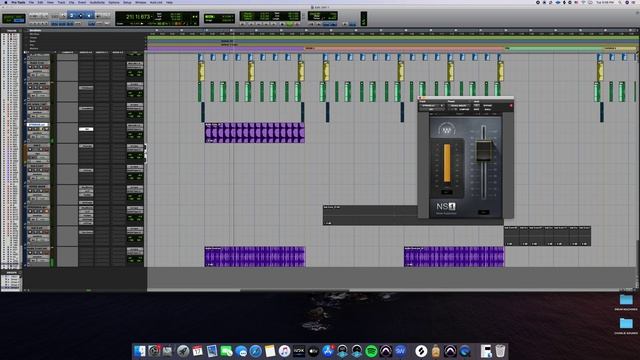Click the white insert slot on selected track
Viewport: 640px width, 360px height.
[x=86, y=129]
